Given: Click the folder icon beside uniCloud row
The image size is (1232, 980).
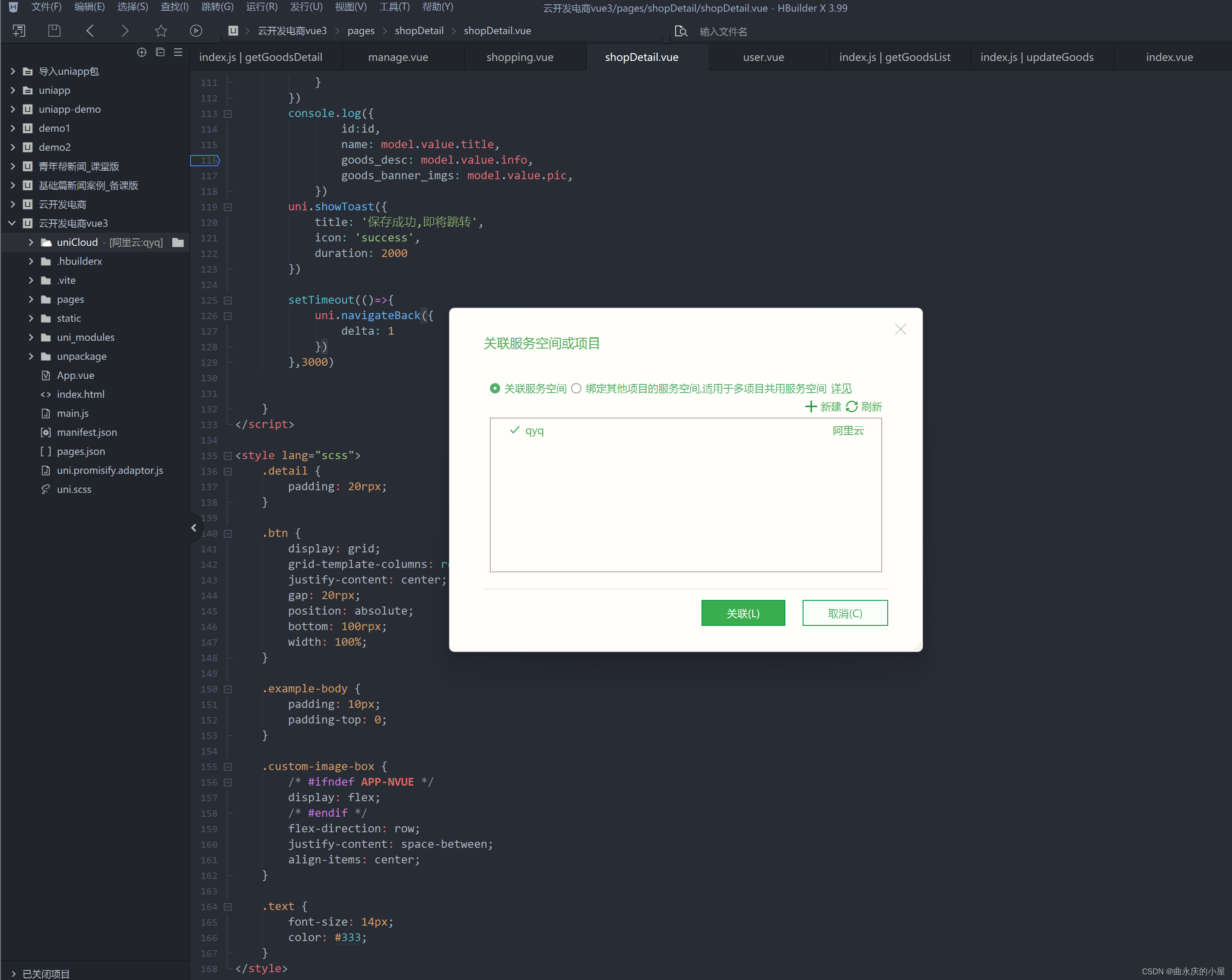Looking at the screenshot, I should point(178,242).
